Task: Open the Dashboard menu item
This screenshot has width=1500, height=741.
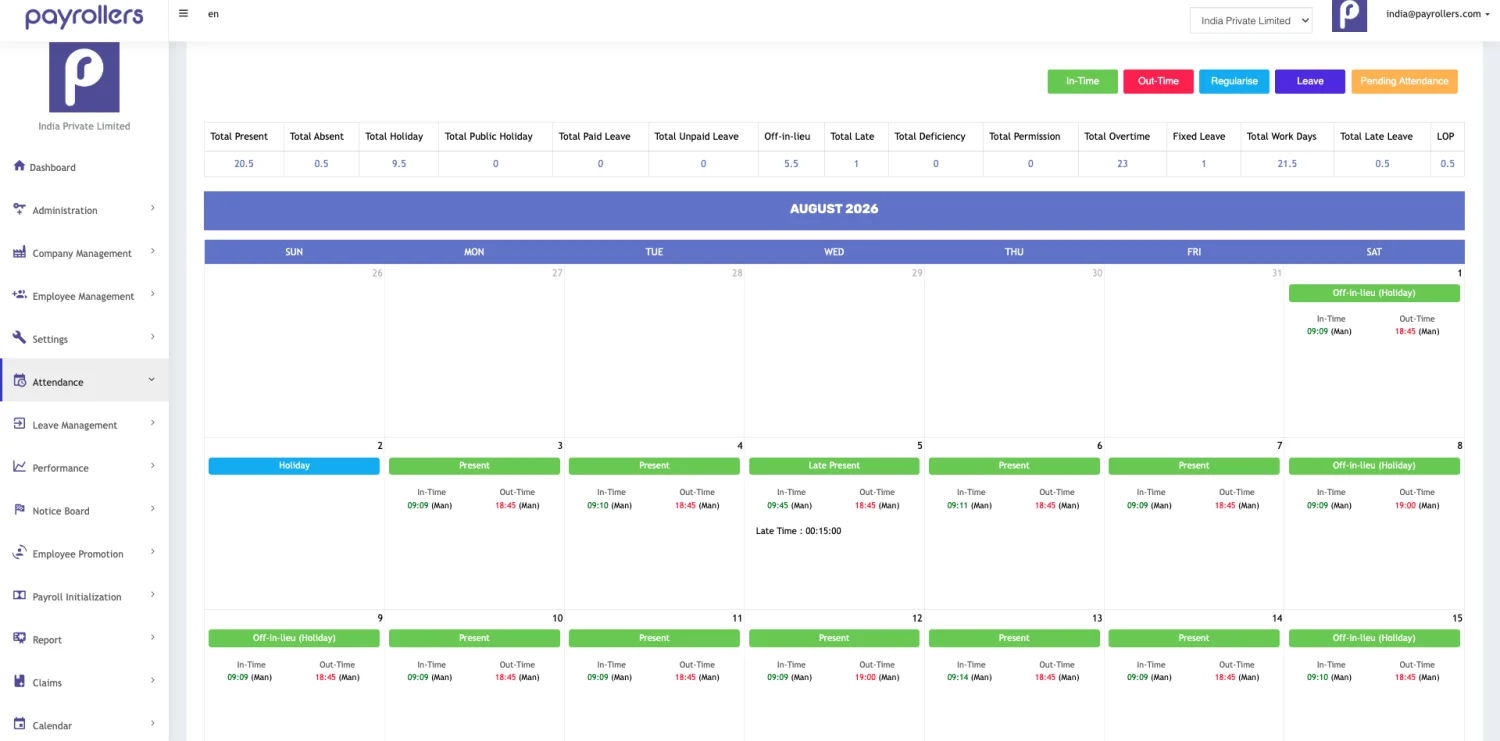Action: coord(84,167)
